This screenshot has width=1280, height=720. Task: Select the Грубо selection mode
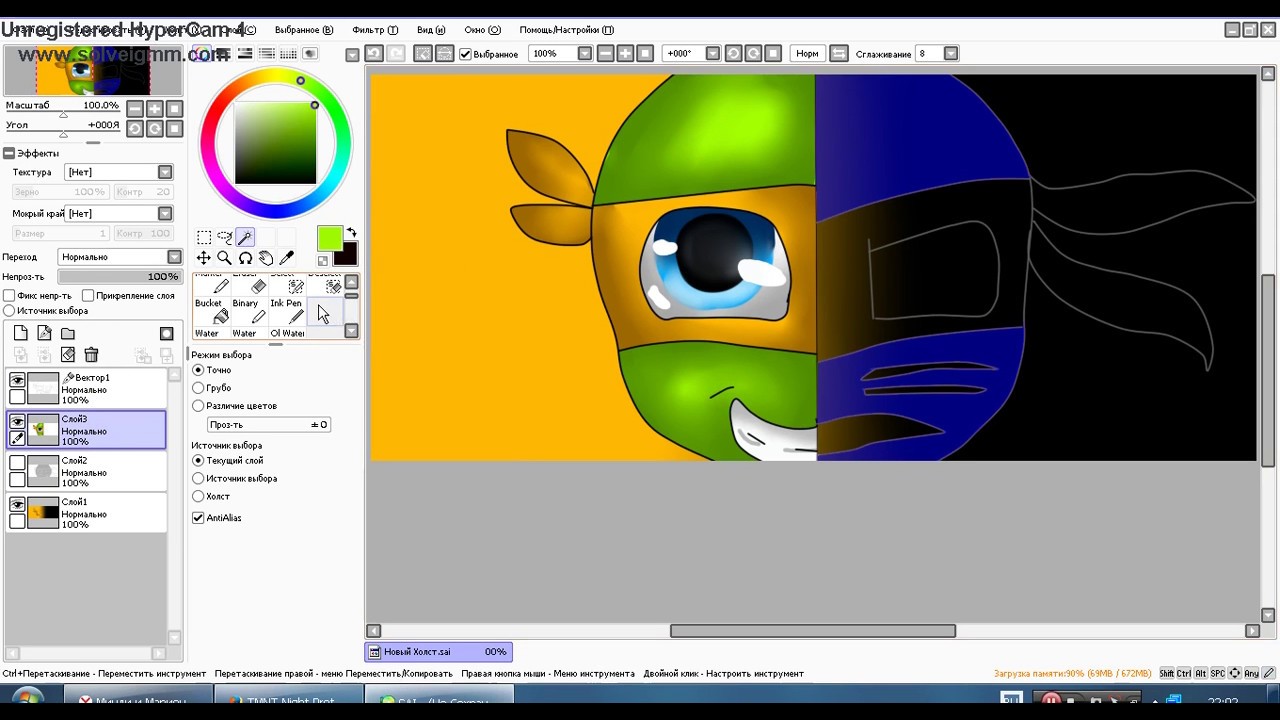pos(198,388)
